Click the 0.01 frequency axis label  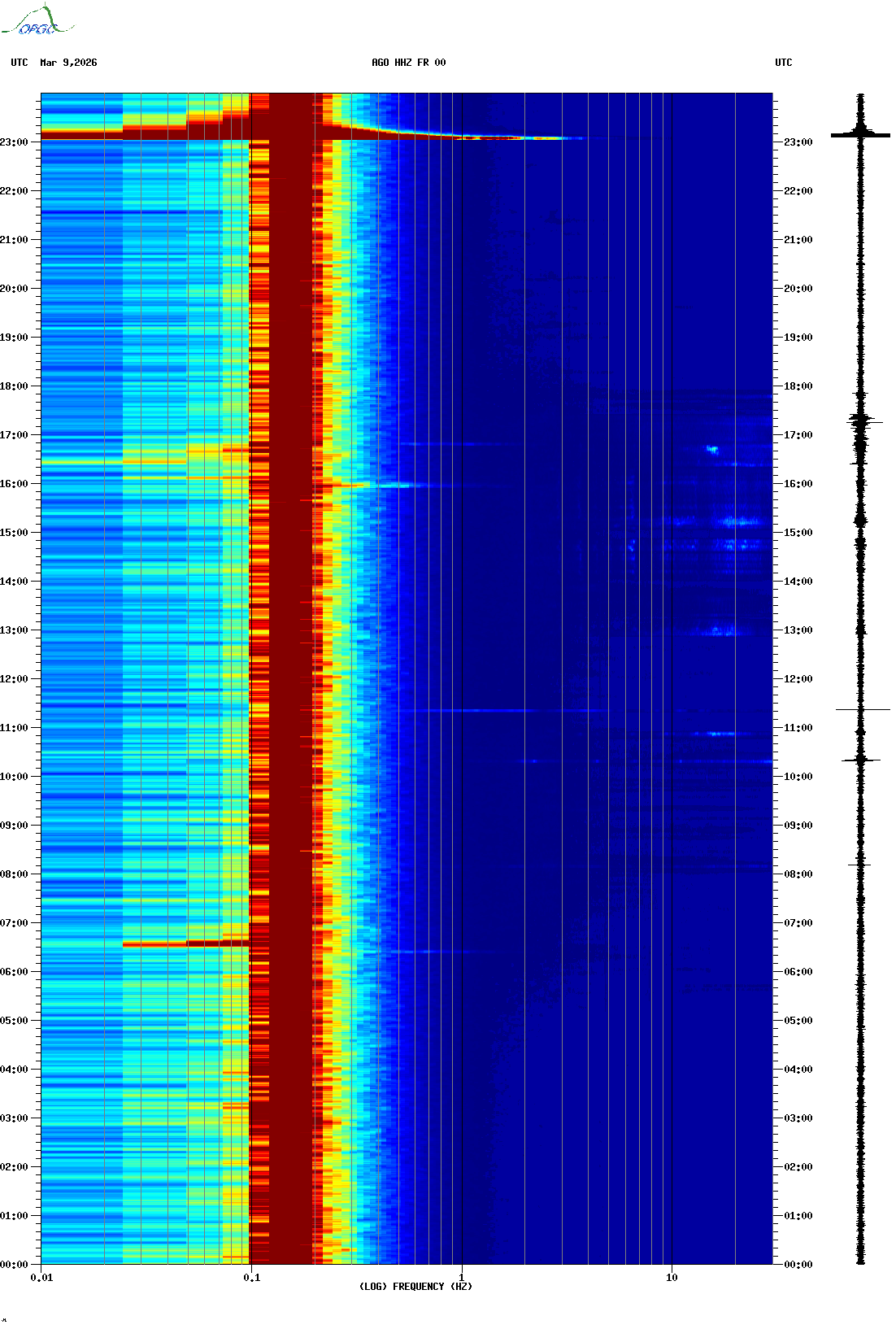(41, 1278)
